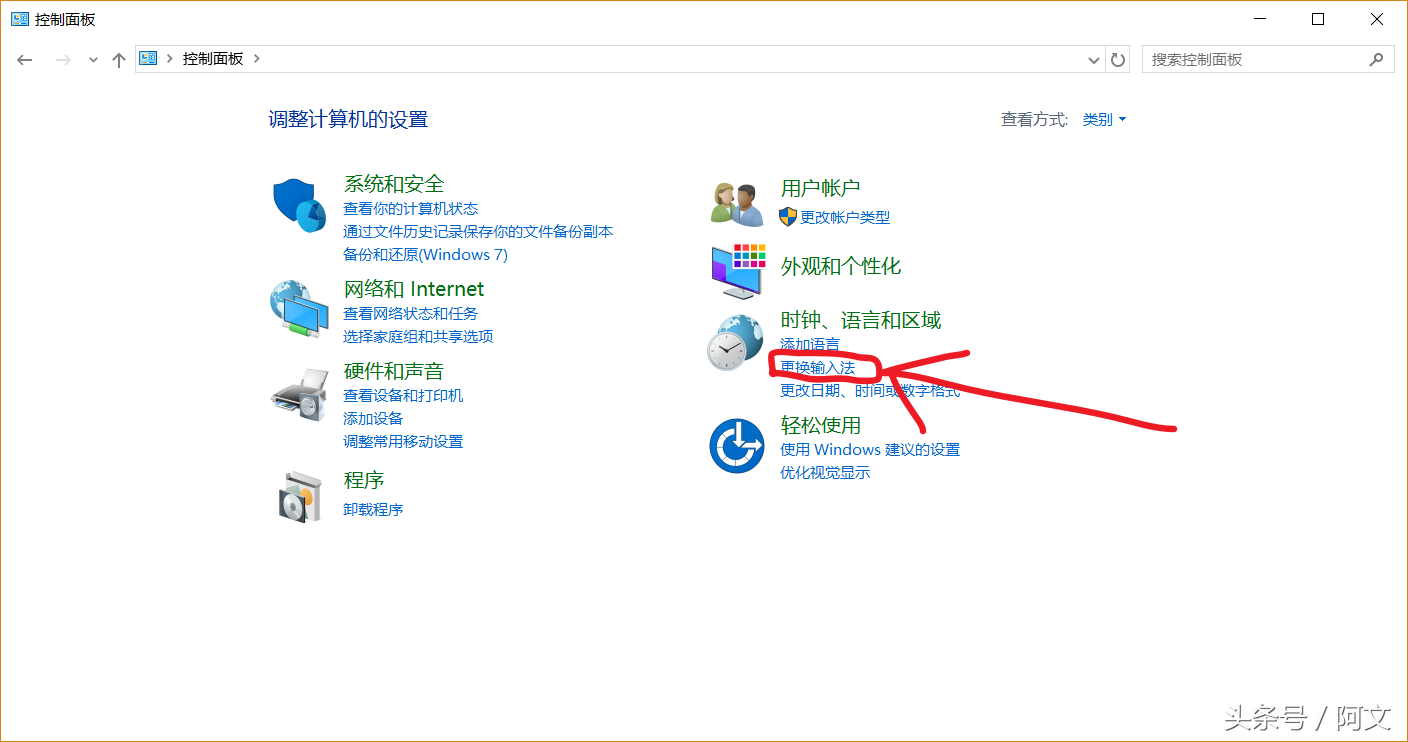Open the address bar history dropdown arrow
Screen dimensions: 1408x742
click(1093, 60)
